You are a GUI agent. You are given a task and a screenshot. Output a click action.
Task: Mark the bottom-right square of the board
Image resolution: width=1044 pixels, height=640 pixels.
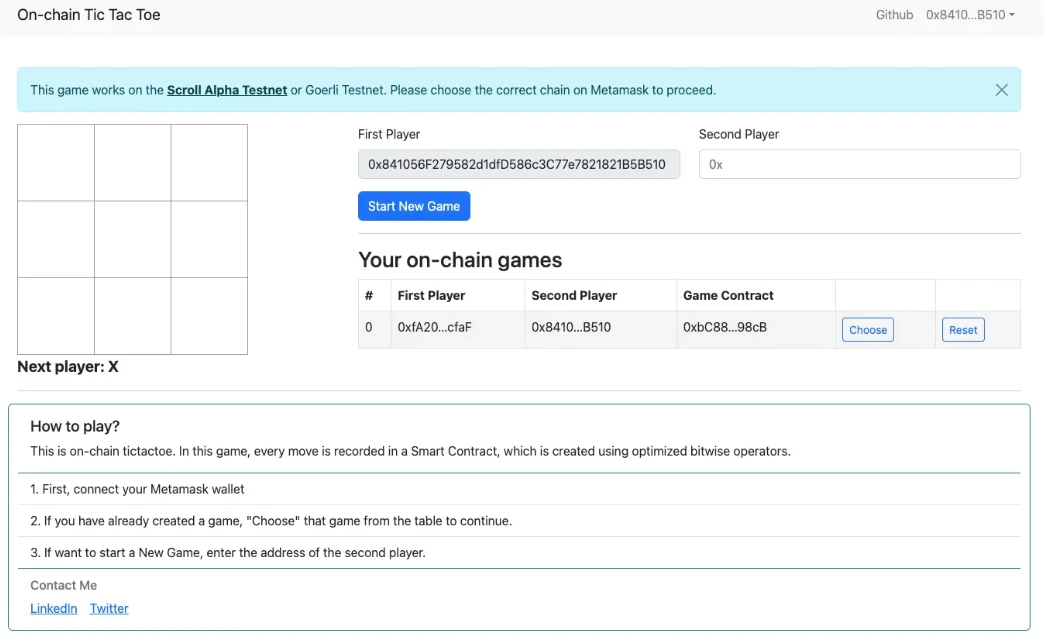(209, 315)
